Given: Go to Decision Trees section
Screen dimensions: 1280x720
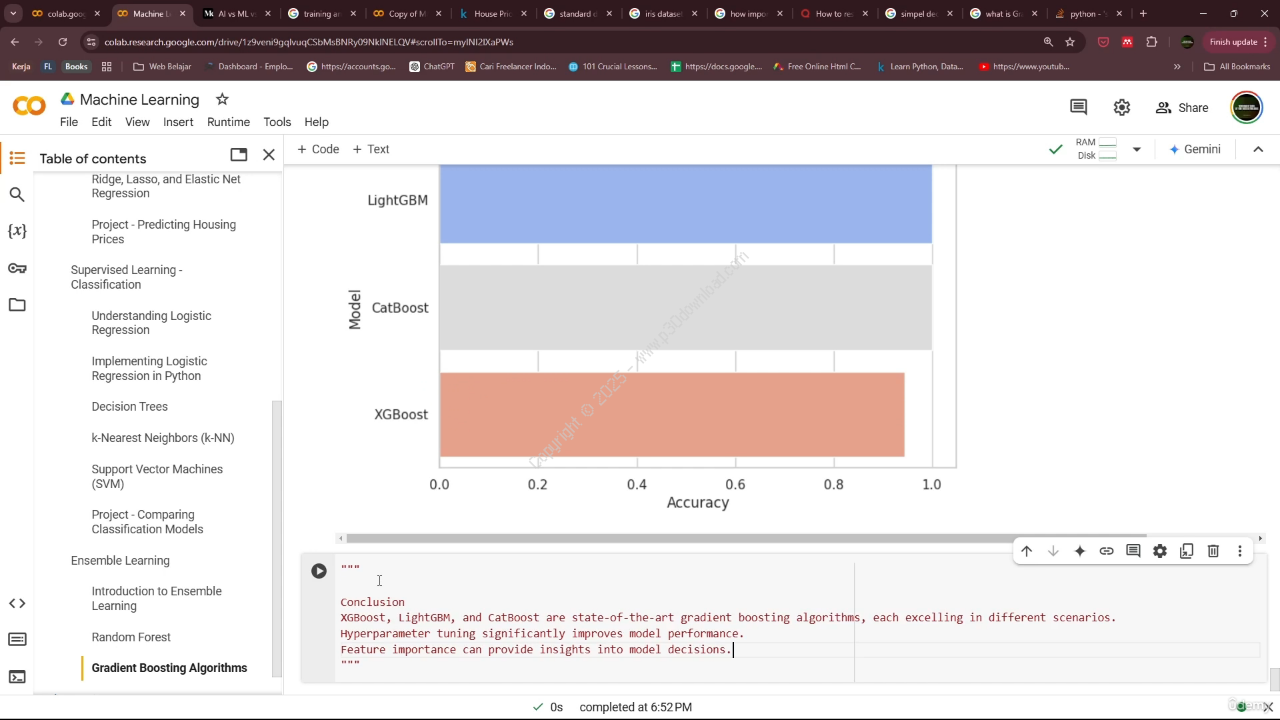Looking at the screenshot, I should click(130, 407).
